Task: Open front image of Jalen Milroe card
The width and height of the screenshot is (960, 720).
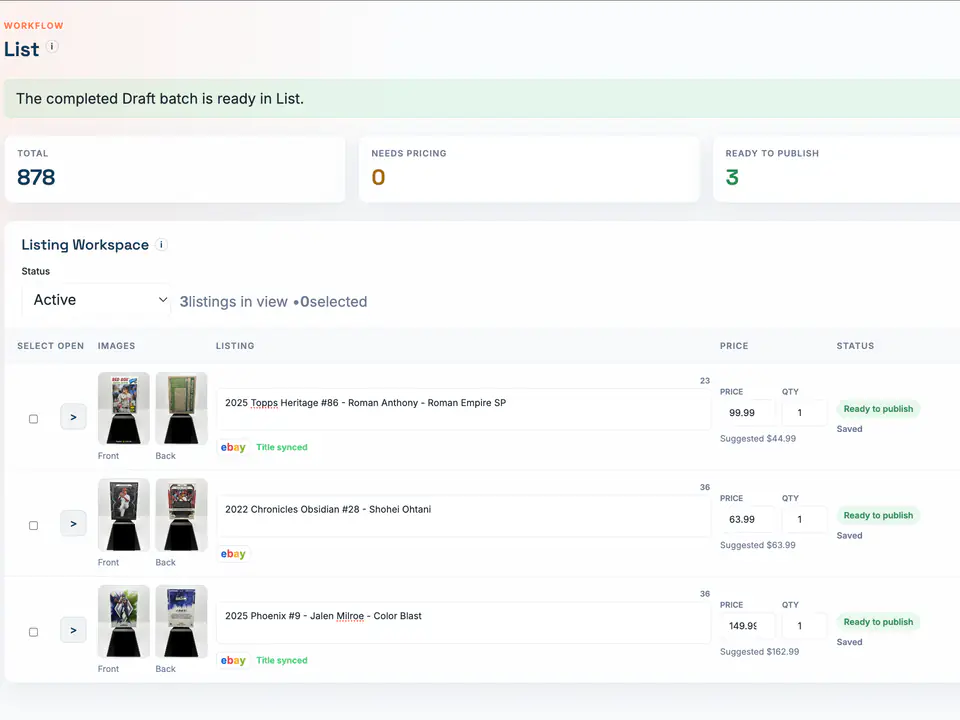Action: point(124,621)
